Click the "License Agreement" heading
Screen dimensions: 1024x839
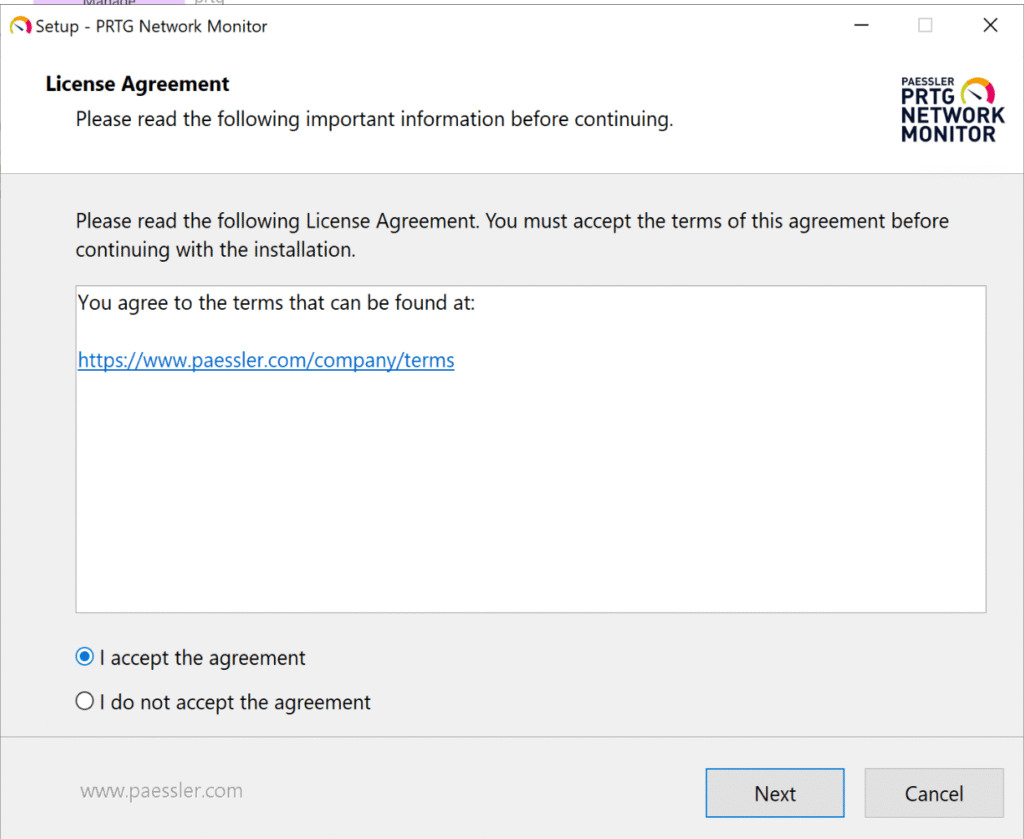[x=138, y=84]
